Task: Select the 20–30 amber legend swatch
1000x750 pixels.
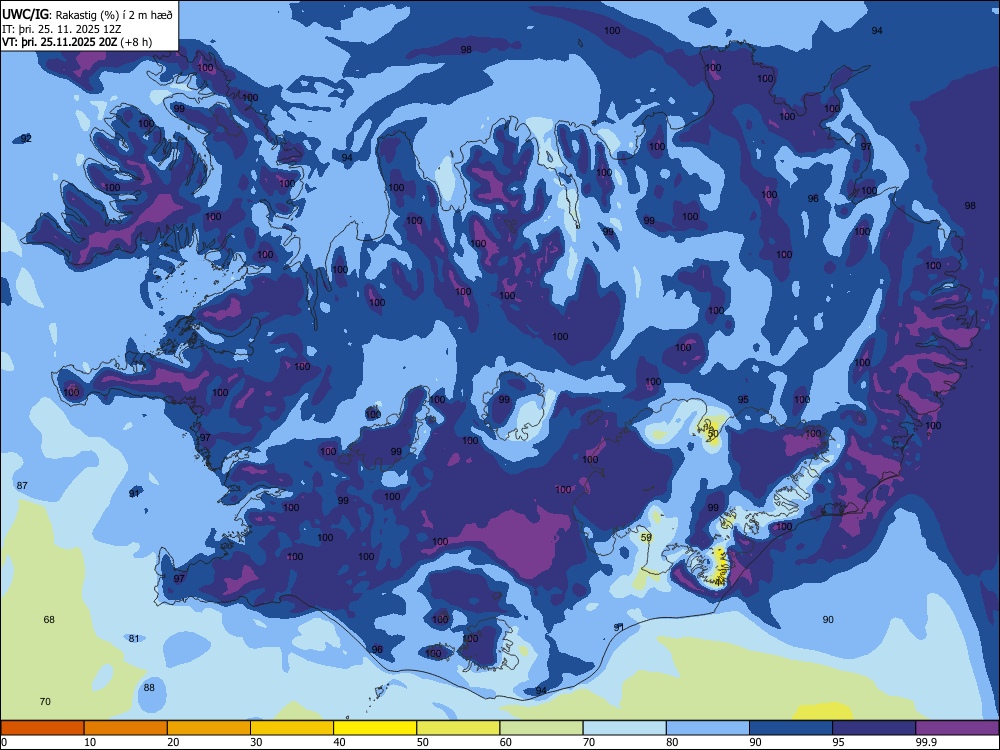Action: click(209, 728)
